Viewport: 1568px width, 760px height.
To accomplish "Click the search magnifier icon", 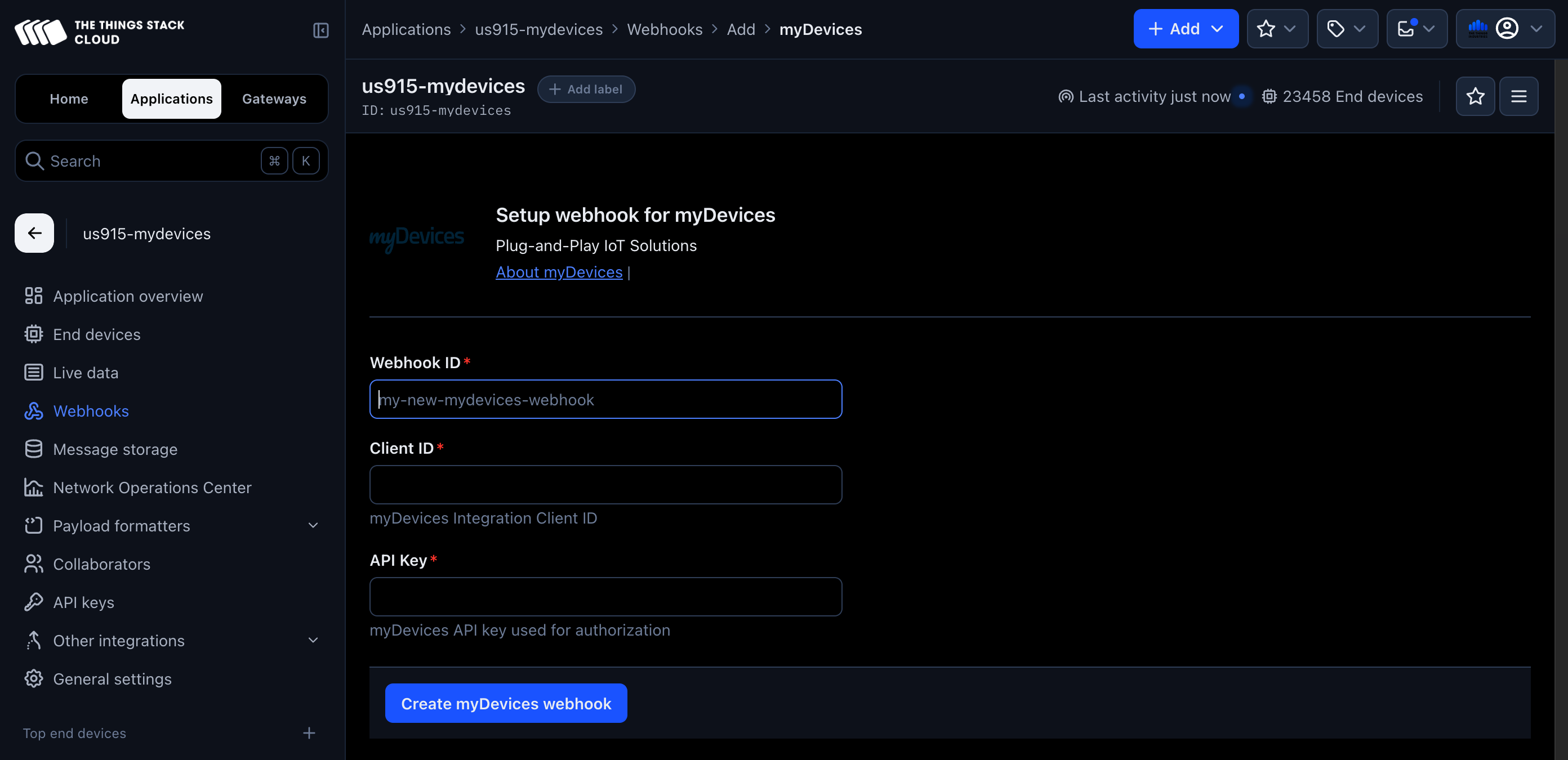I will click(x=34, y=160).
